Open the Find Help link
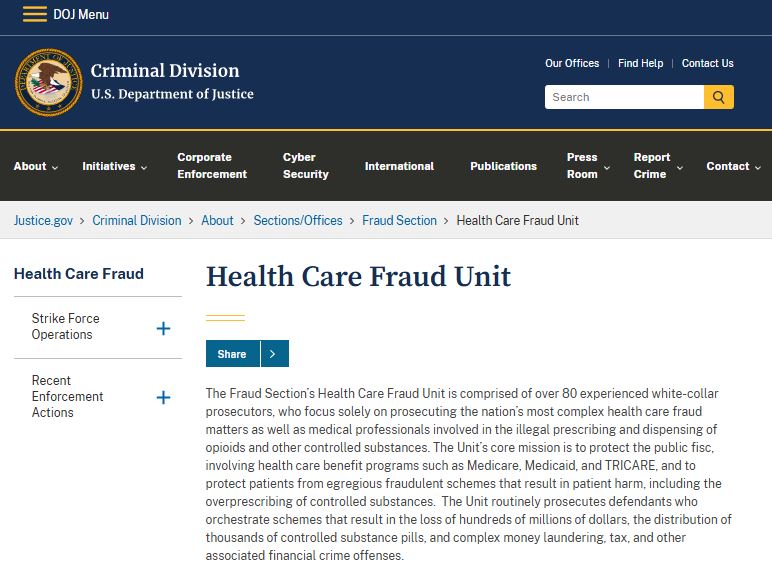Screen dimensions: 772x570 point(640,63)
